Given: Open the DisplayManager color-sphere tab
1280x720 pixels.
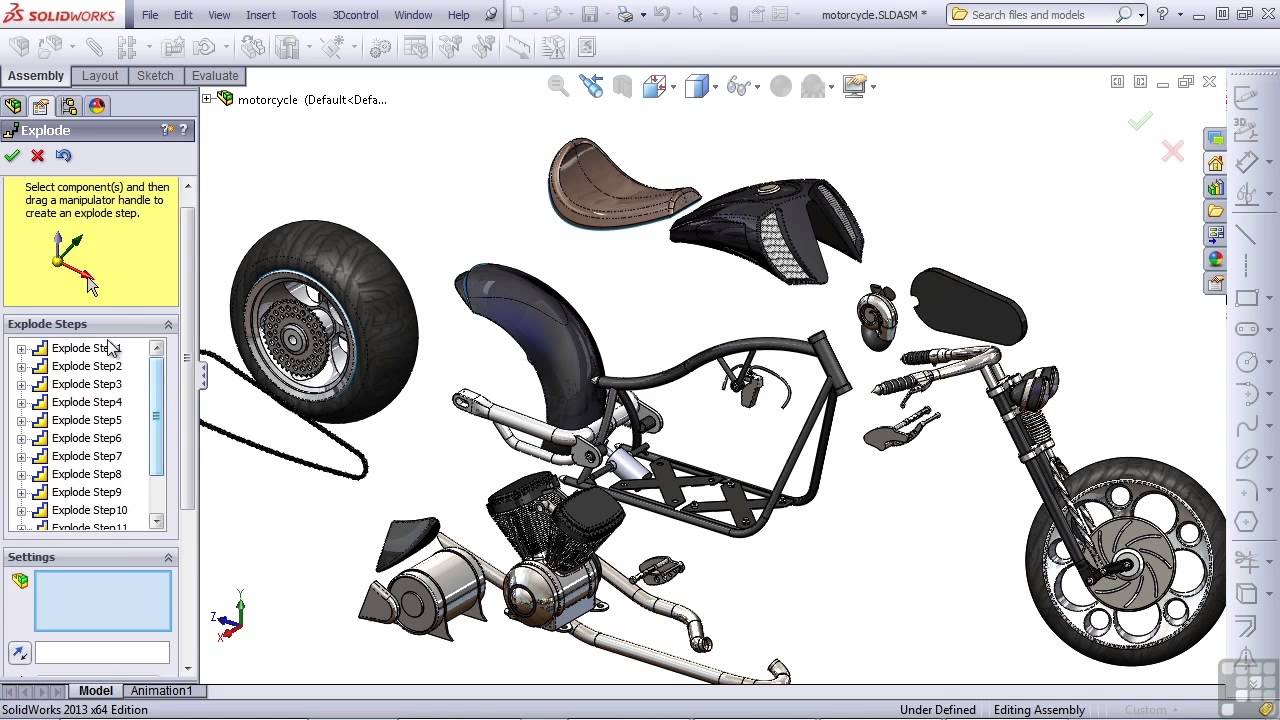Looking at the screenshot, I should click(97, 106).
